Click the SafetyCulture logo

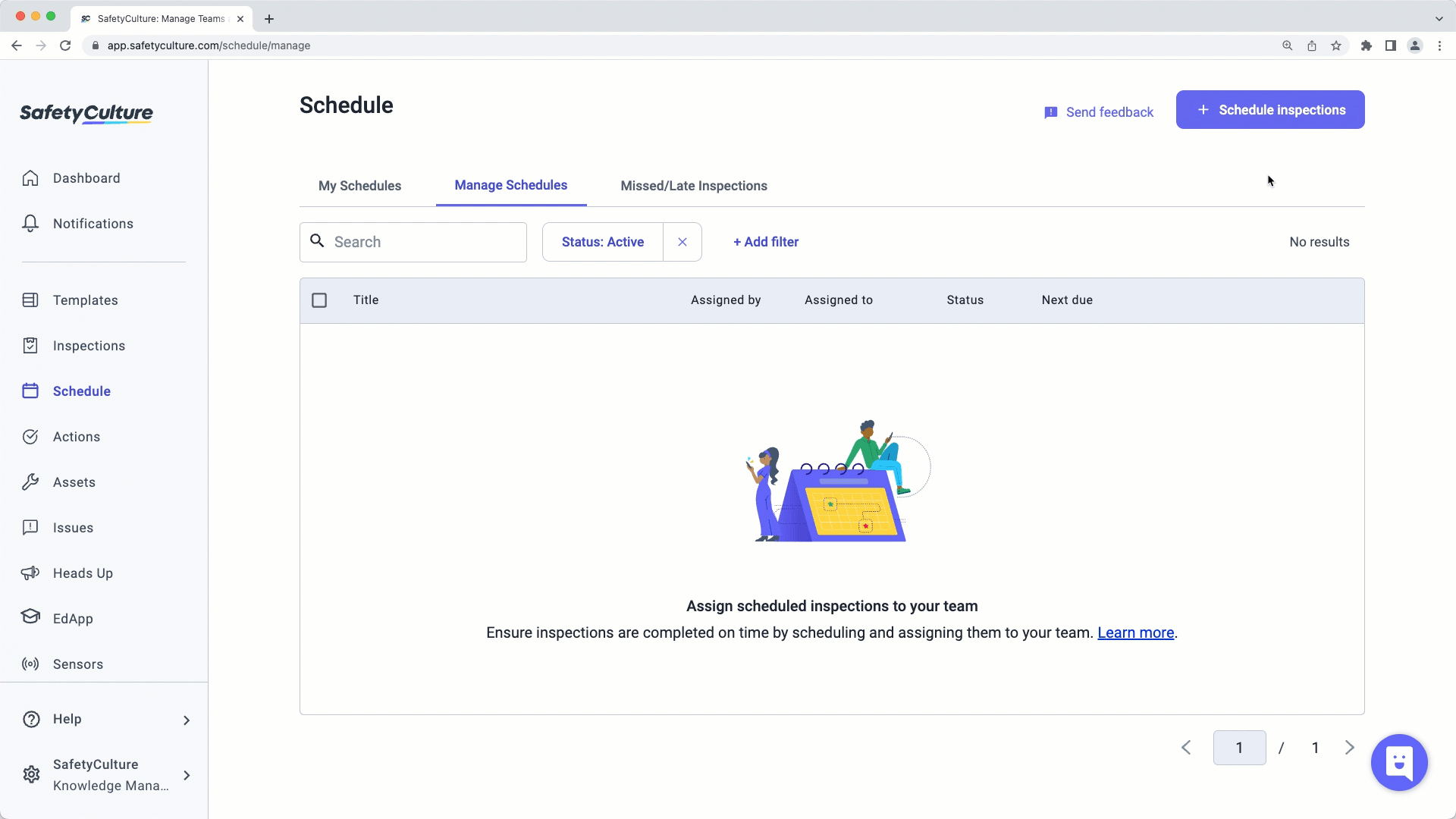pos(86,114)
